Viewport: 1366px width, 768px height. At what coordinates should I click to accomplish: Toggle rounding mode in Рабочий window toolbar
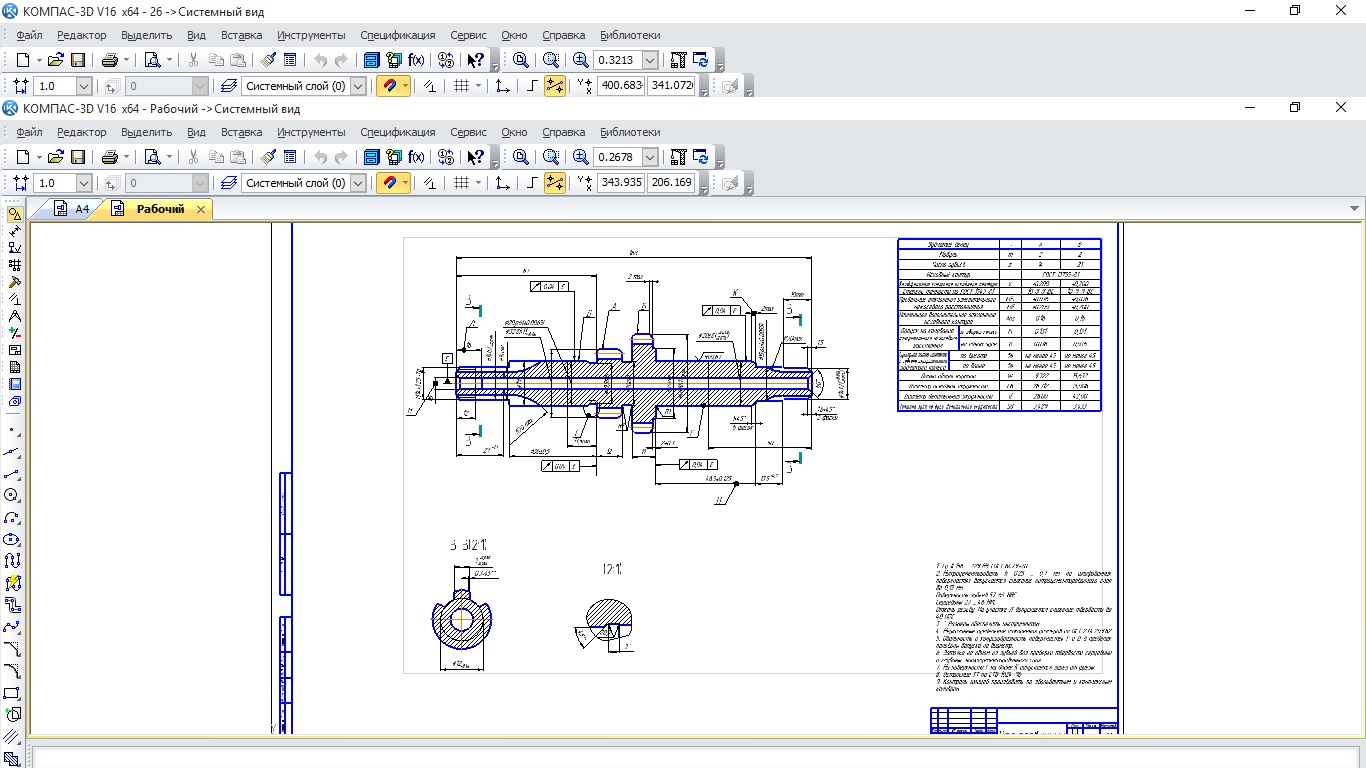(x=555, y=183)
